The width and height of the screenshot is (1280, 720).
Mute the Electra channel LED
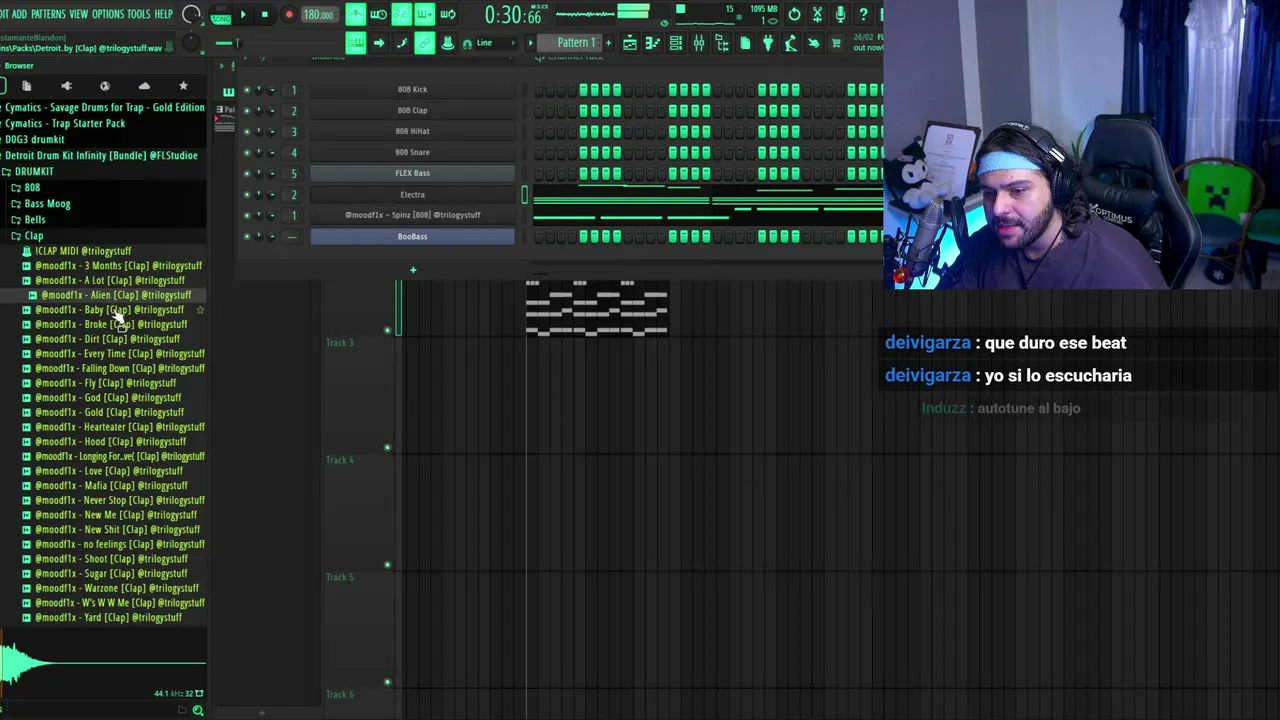247,195
